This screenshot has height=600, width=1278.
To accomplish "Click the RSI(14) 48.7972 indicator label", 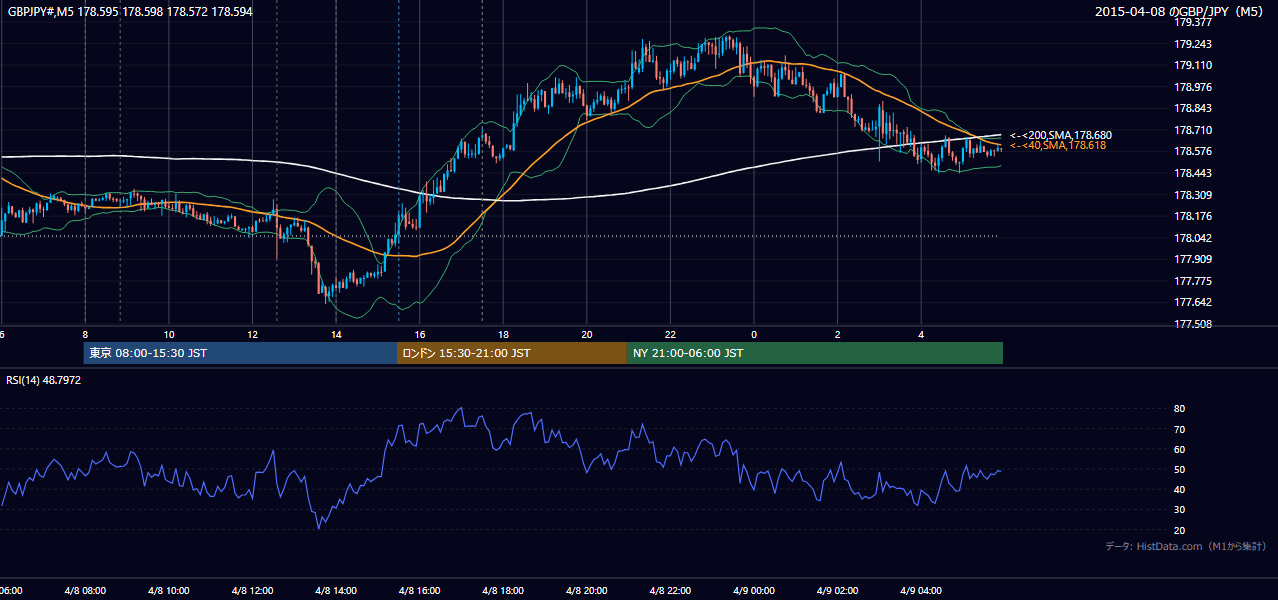I will click(44, 380).
